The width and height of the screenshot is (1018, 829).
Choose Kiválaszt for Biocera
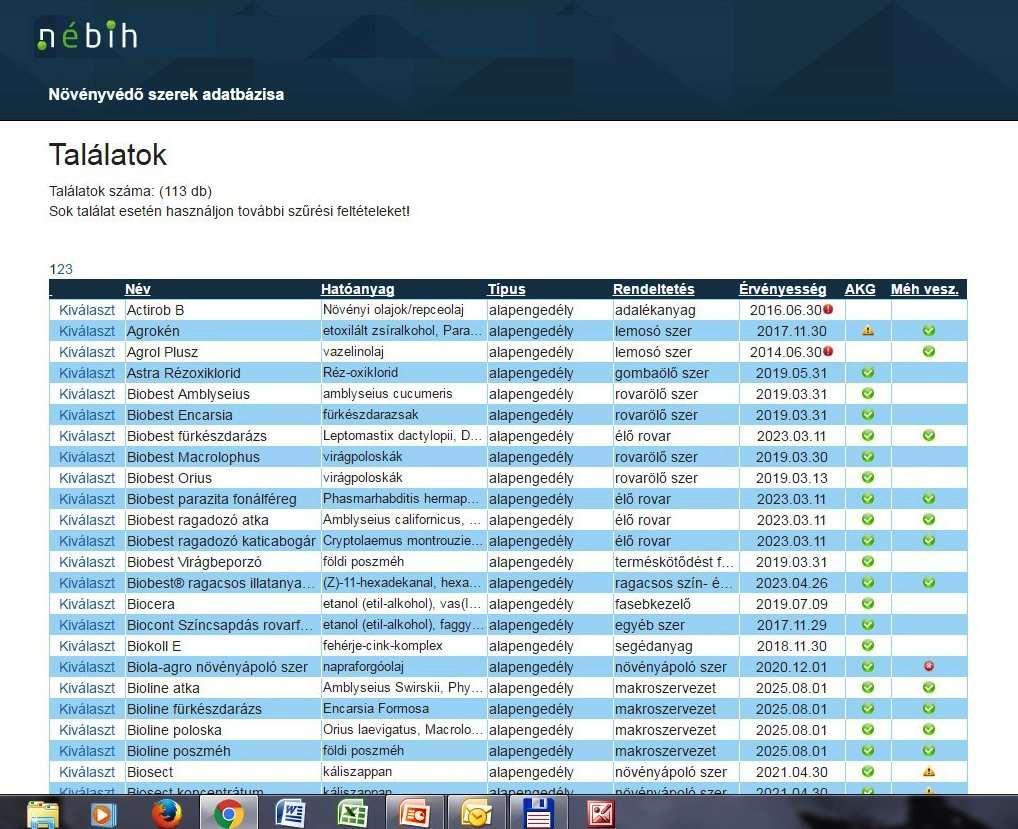click(x=87, y=604)
